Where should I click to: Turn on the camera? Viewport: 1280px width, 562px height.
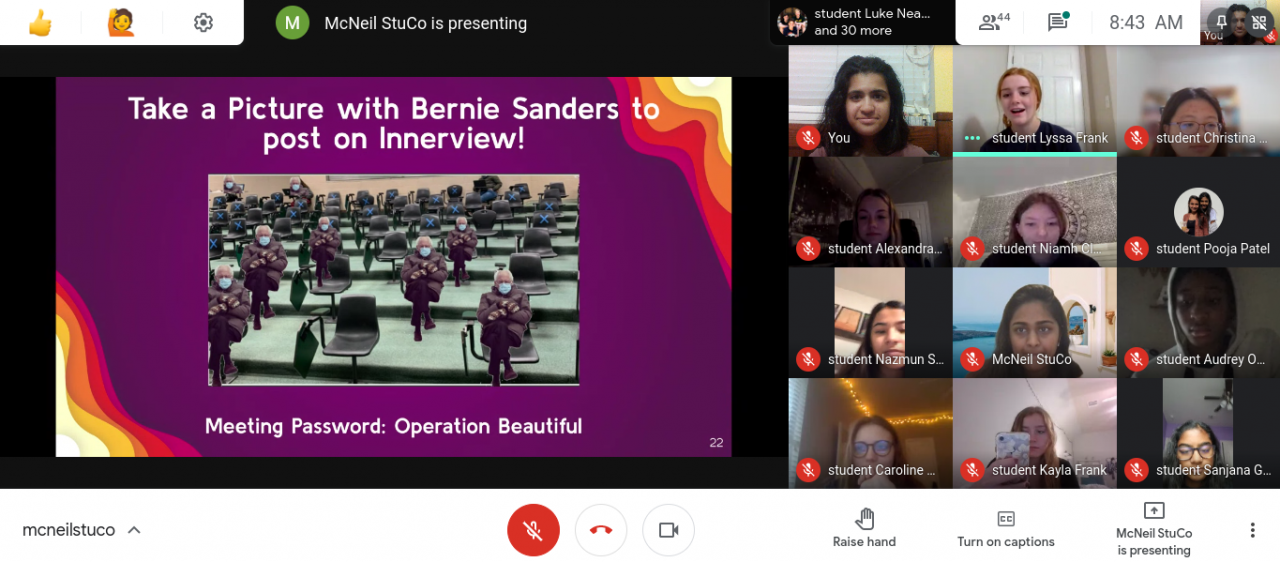click(x=668, y=530)
